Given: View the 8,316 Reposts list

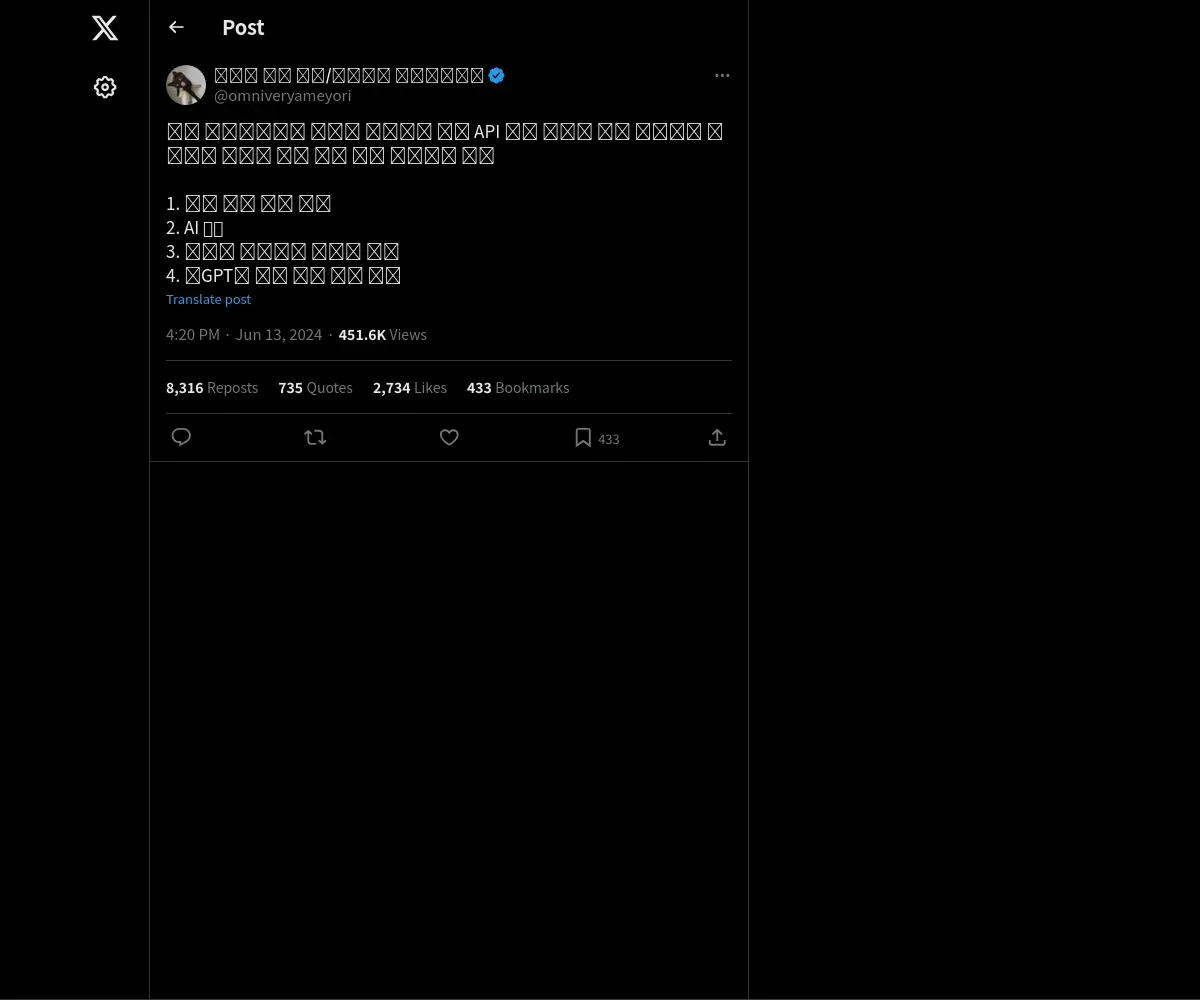Looking at the screenshot, I should tap(212, 388).
